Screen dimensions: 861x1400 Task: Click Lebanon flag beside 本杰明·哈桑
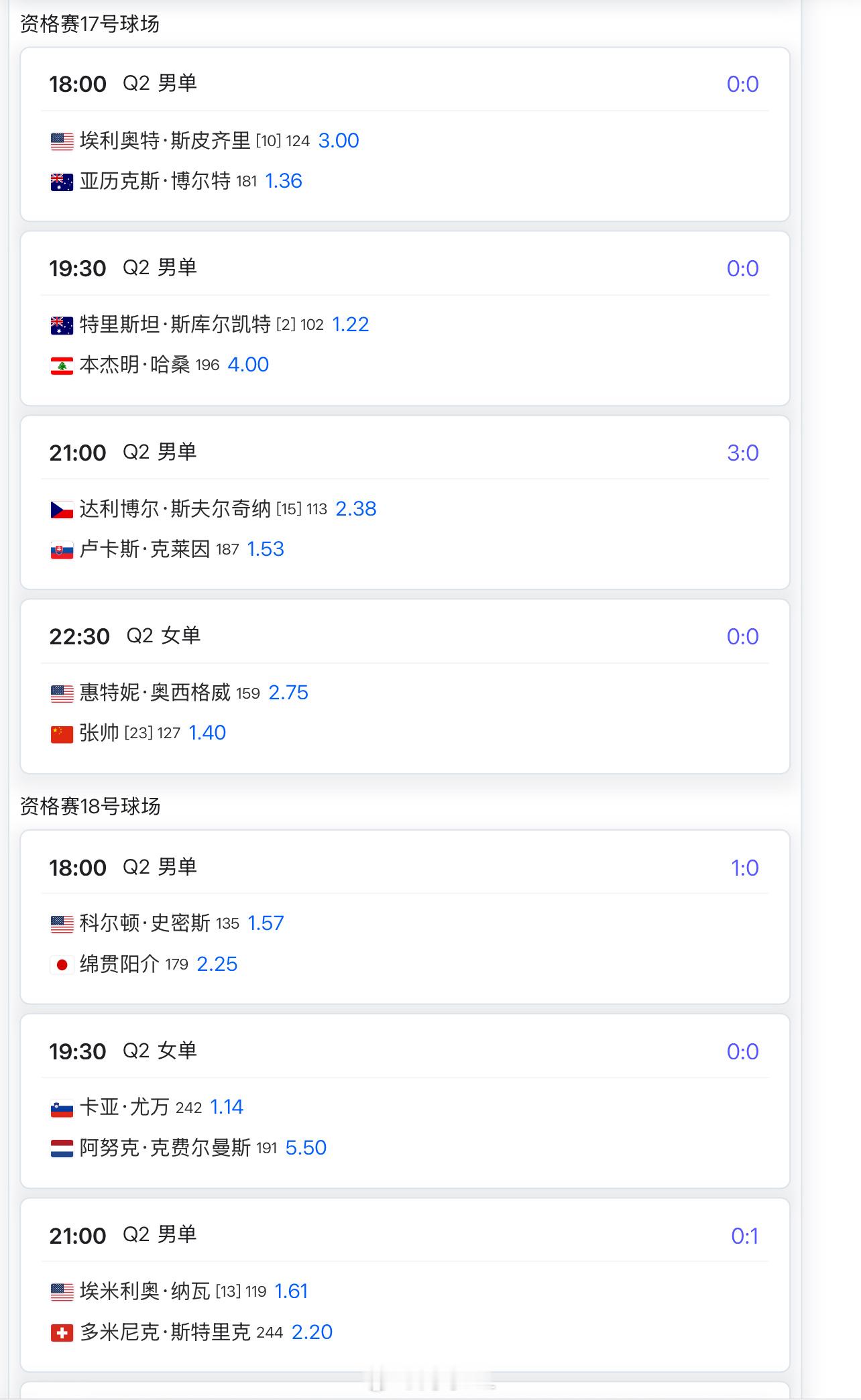pyautogui.click(x=62, y=365)
